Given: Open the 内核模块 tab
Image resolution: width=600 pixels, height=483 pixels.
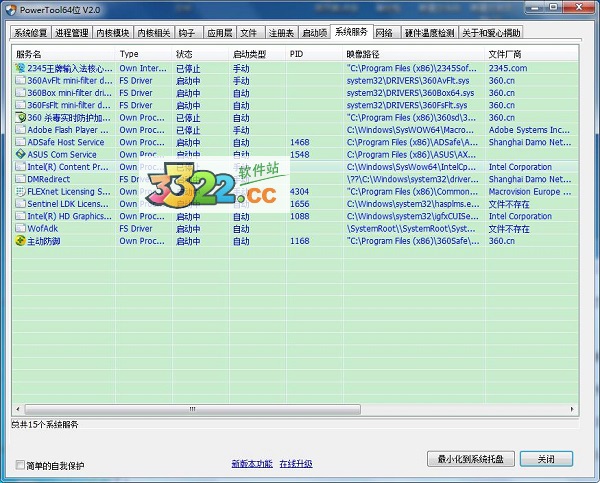Looking at the screenshot, I should [112, 33].
